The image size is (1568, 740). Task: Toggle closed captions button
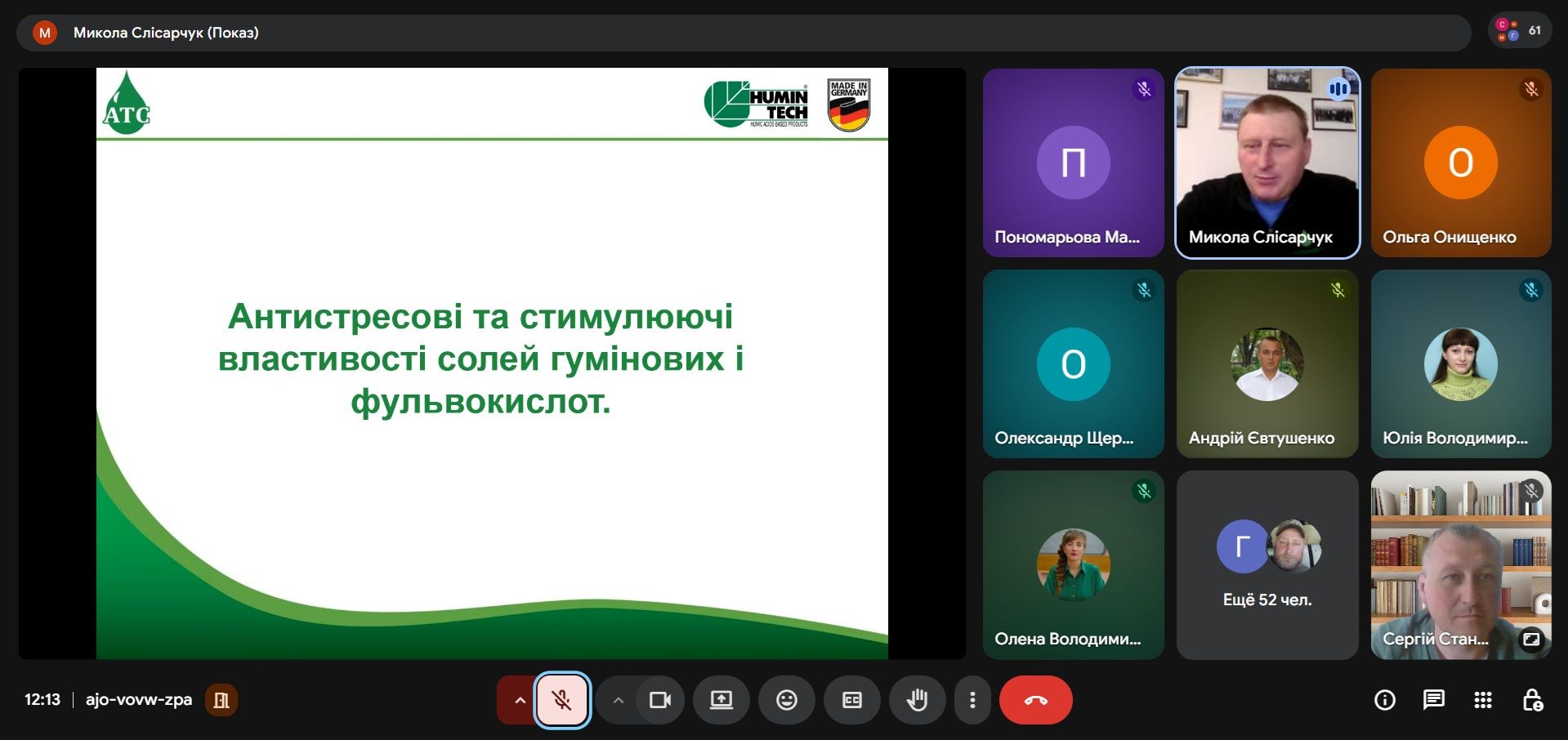(851, 700)
